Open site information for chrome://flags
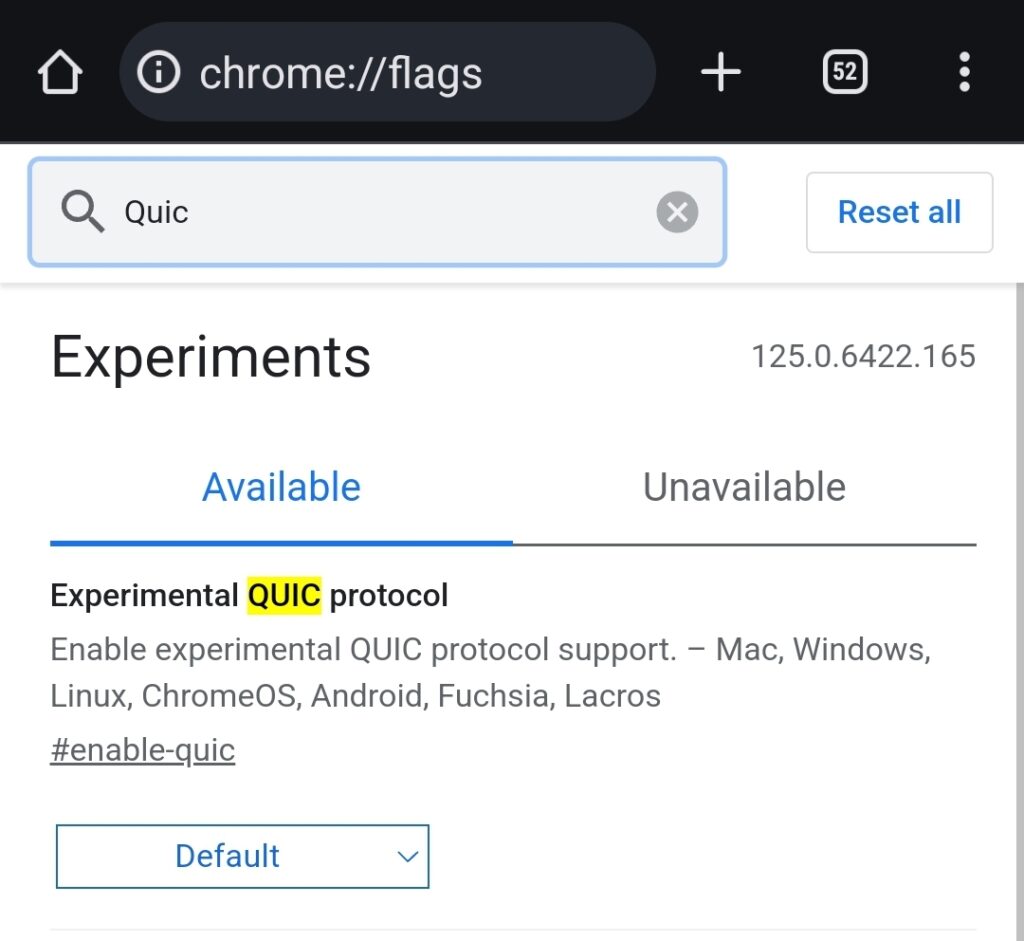The height and width of the screenshot is (941, 1024). pyautogui.click(x=158, y=73)
